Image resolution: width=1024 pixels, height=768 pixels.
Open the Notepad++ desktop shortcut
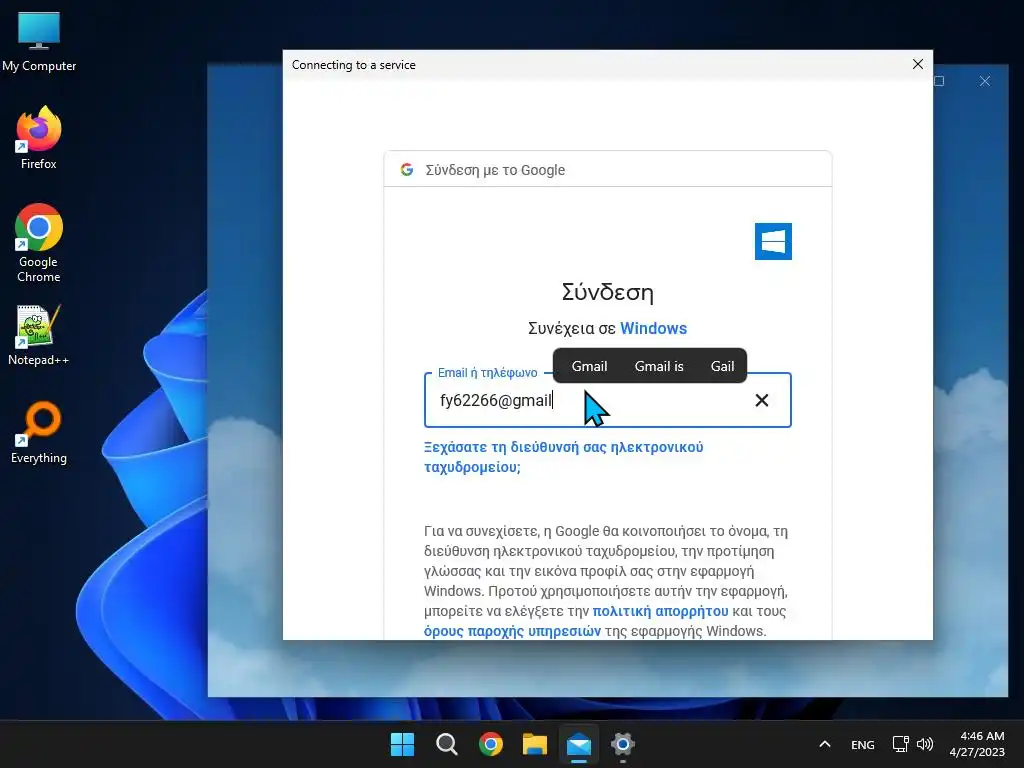(x=39, y=335)
